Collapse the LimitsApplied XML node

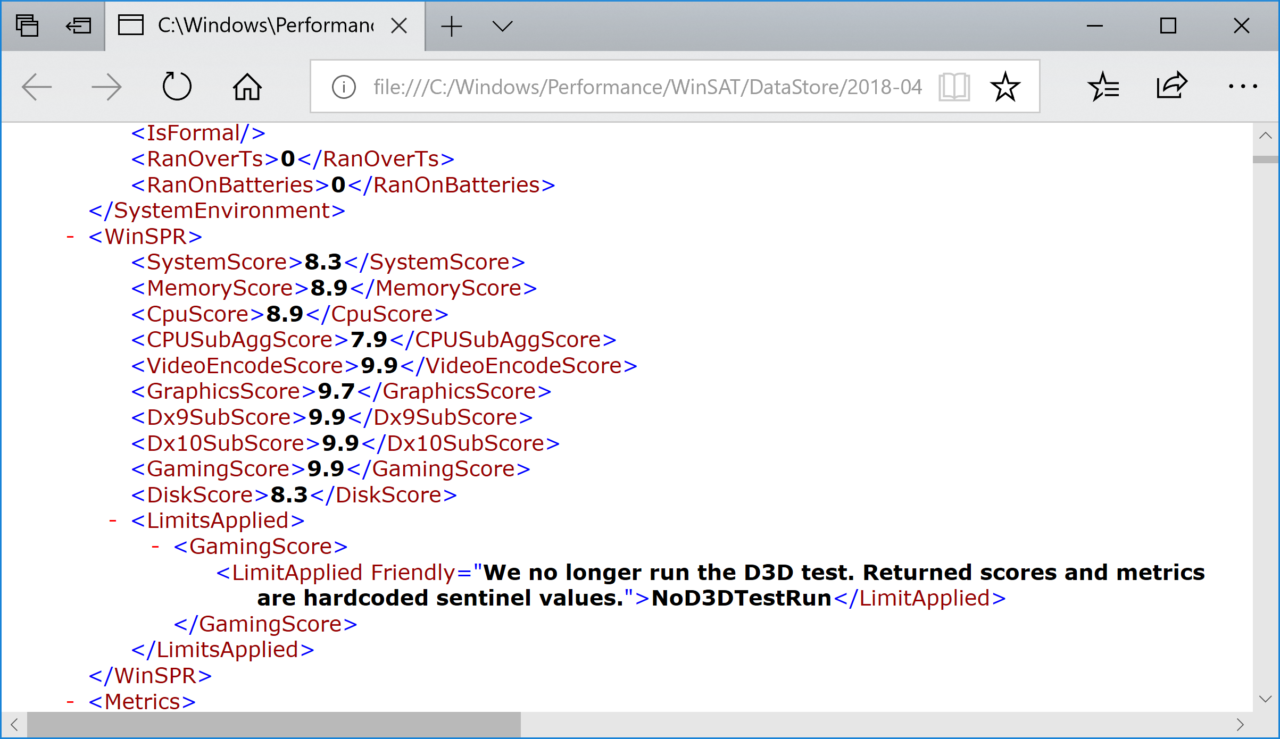(114, 521)
